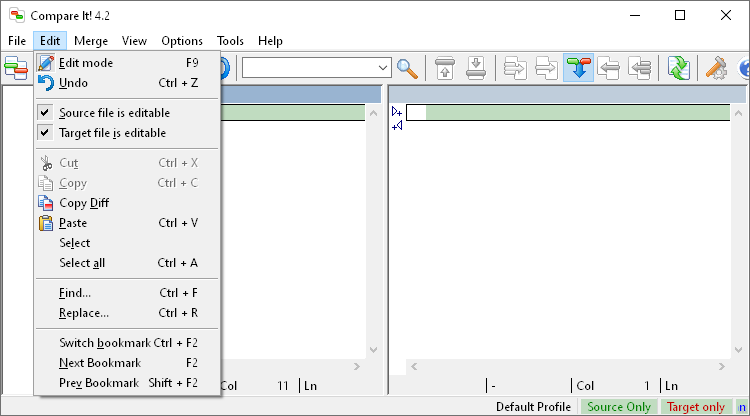
Task: Click Default Profile in status bar
Action: [x=533, y=407]
